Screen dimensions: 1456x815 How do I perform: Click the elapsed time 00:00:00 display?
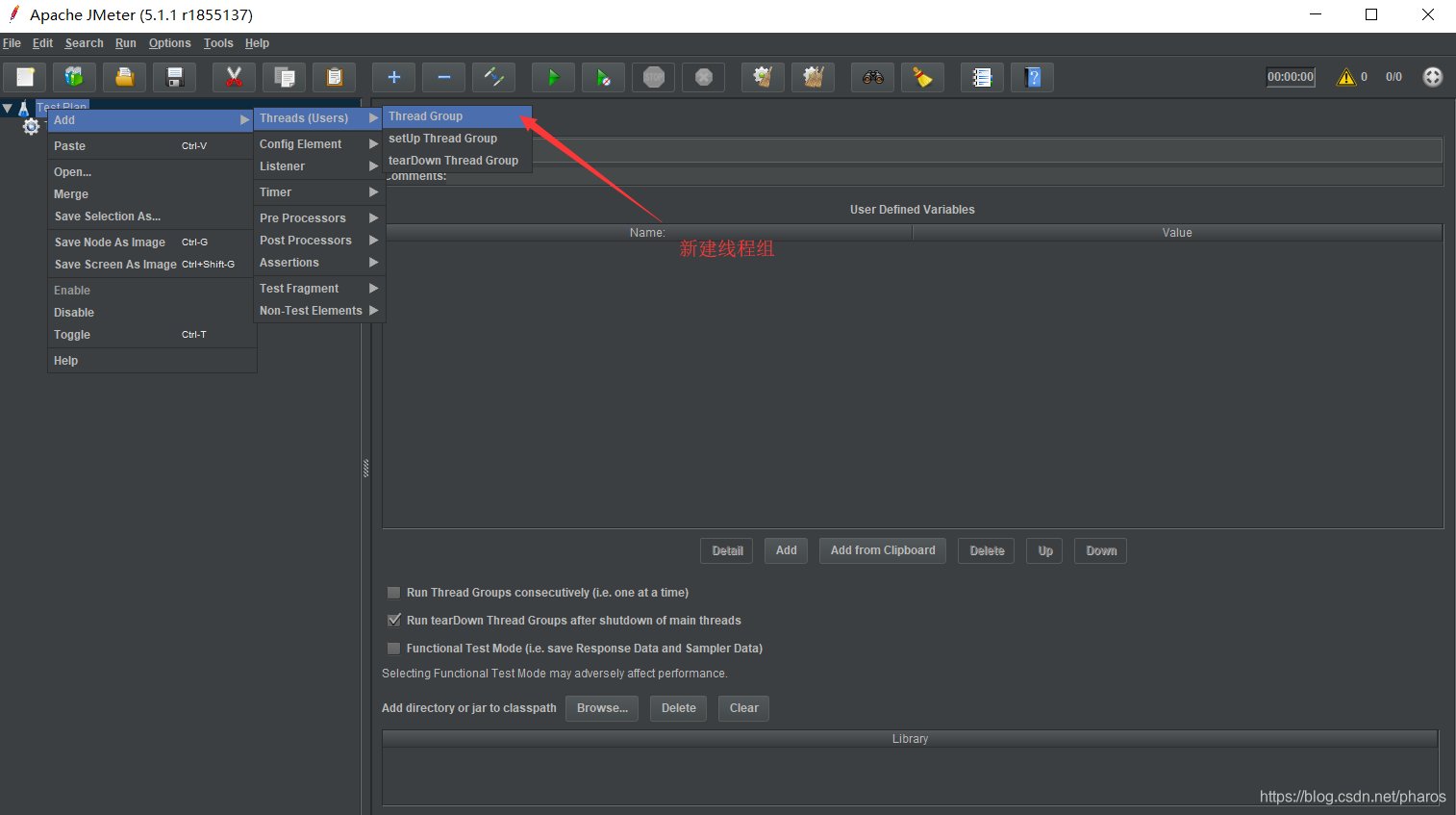[1291, 77]
